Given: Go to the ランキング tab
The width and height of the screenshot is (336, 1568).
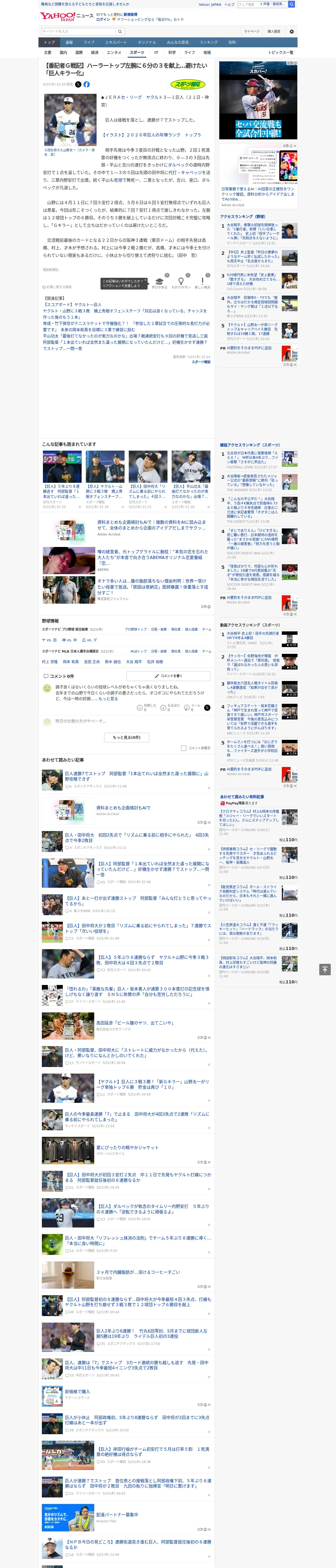Looking at the screenshot, I should pyautogui.click(x=209, y=42).
